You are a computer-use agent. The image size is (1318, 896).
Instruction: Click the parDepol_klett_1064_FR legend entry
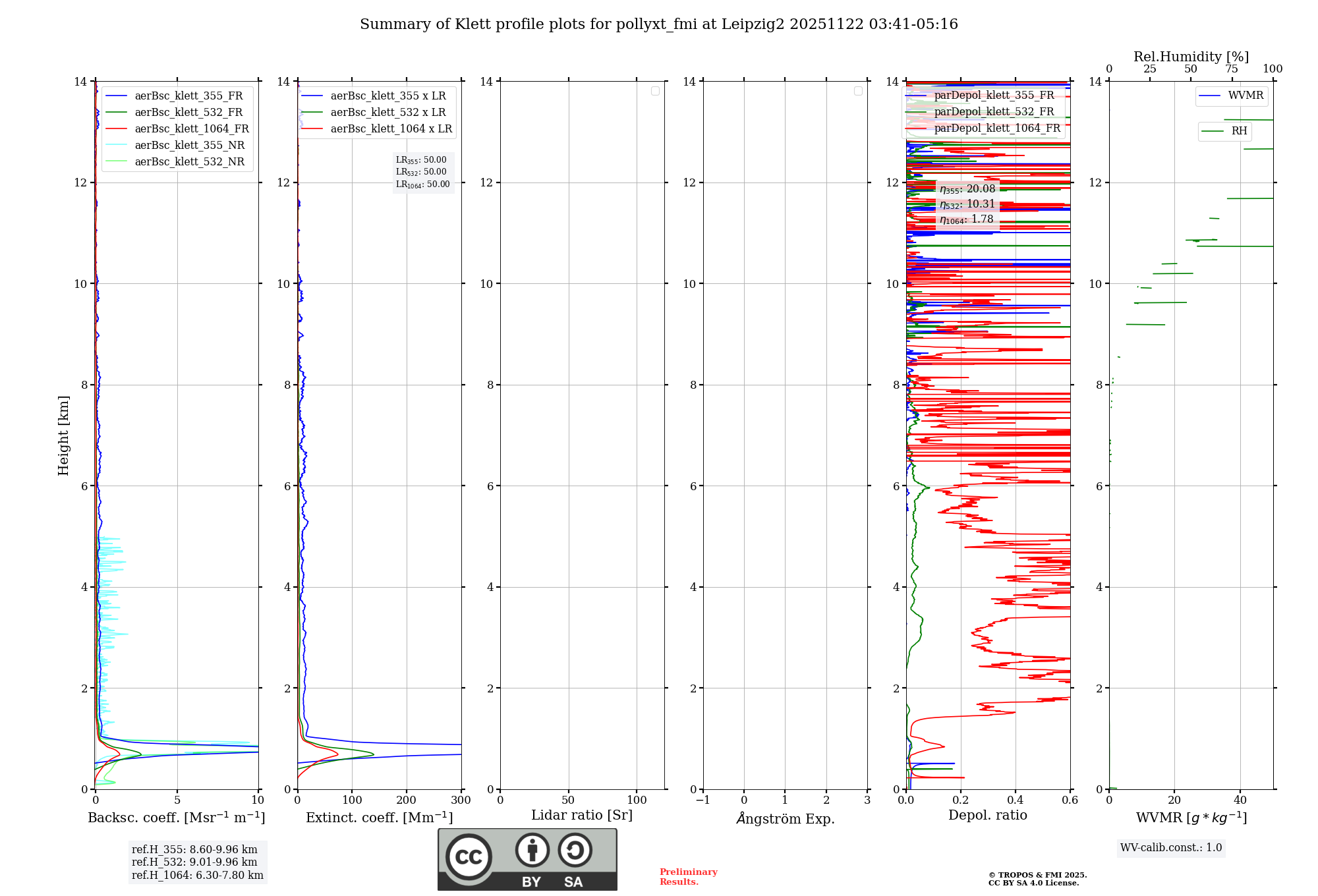pos(996,128)
